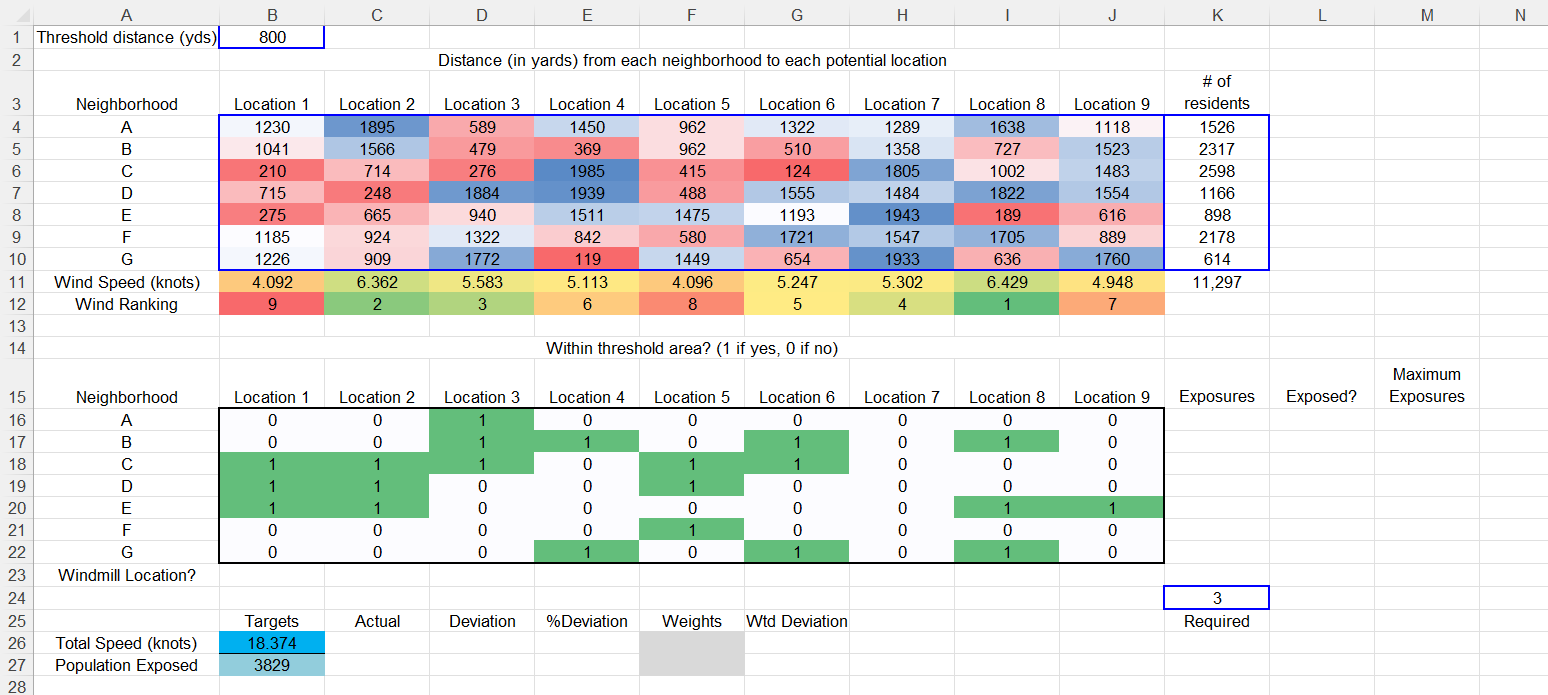
Task: Click the red cell showing 210
Action: [x=272, y=171]
